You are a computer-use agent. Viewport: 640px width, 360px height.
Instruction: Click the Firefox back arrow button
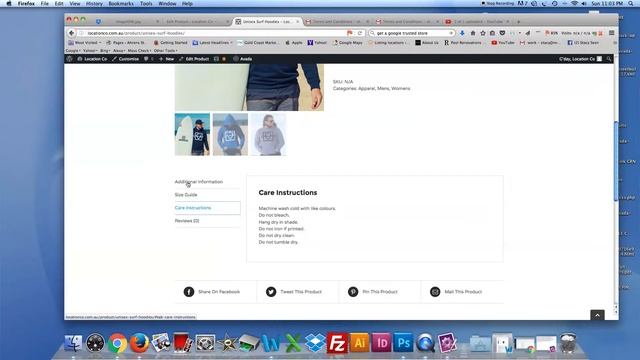tap(71, 33)
